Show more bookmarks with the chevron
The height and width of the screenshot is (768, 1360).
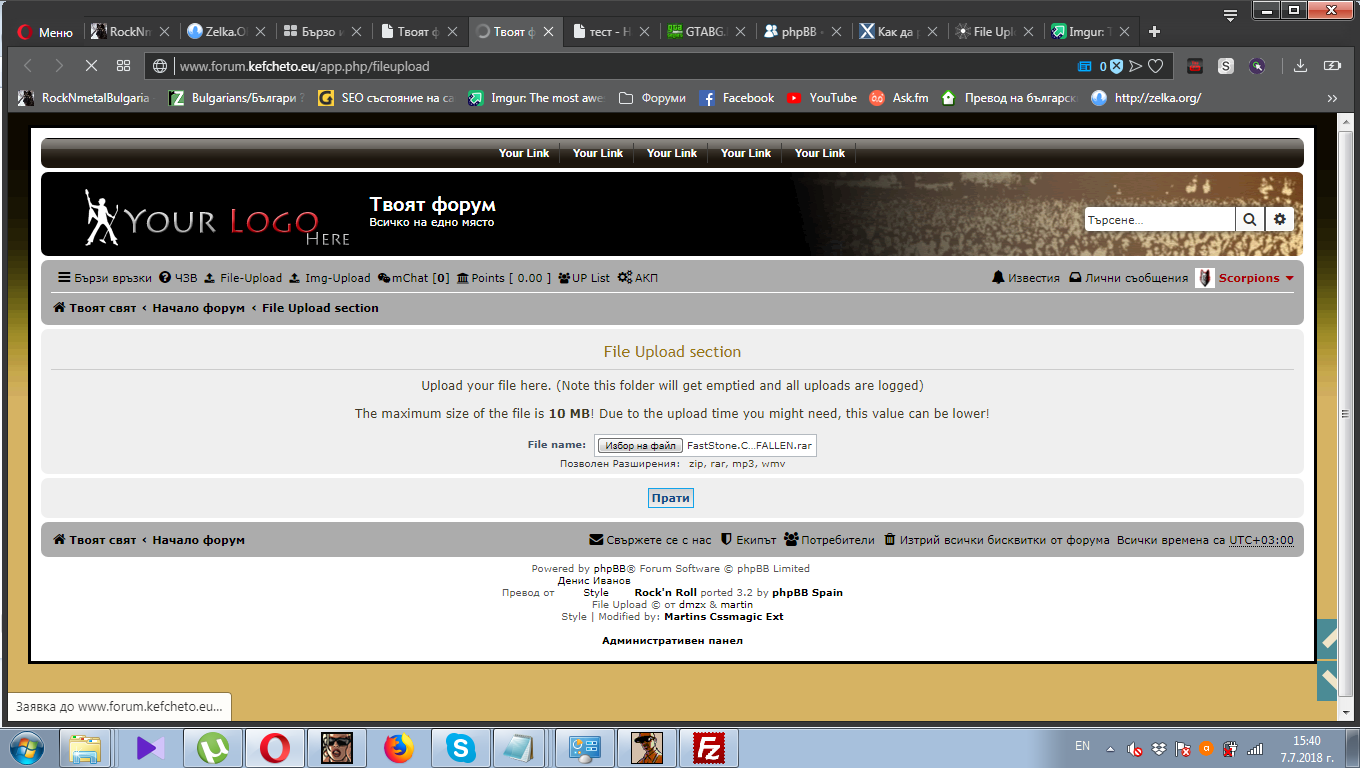click(x=1332, y=98)
